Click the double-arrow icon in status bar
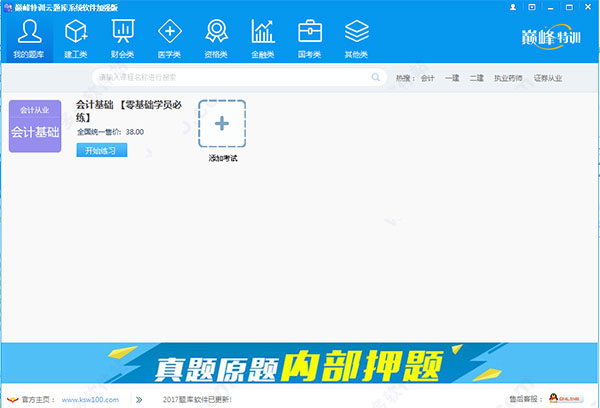600x408 pixels. tap(139, 400)
